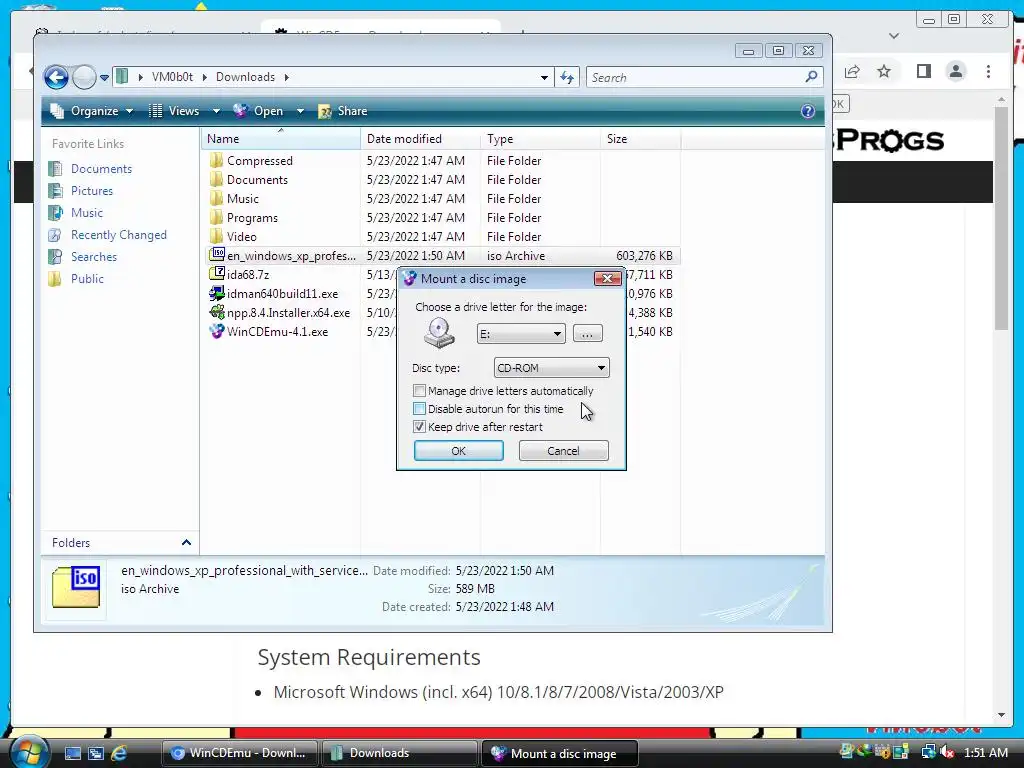This screenshot has width=1024, height=768.
Task: Click the browser vertical scrollbar
Action: point(1002,219)
